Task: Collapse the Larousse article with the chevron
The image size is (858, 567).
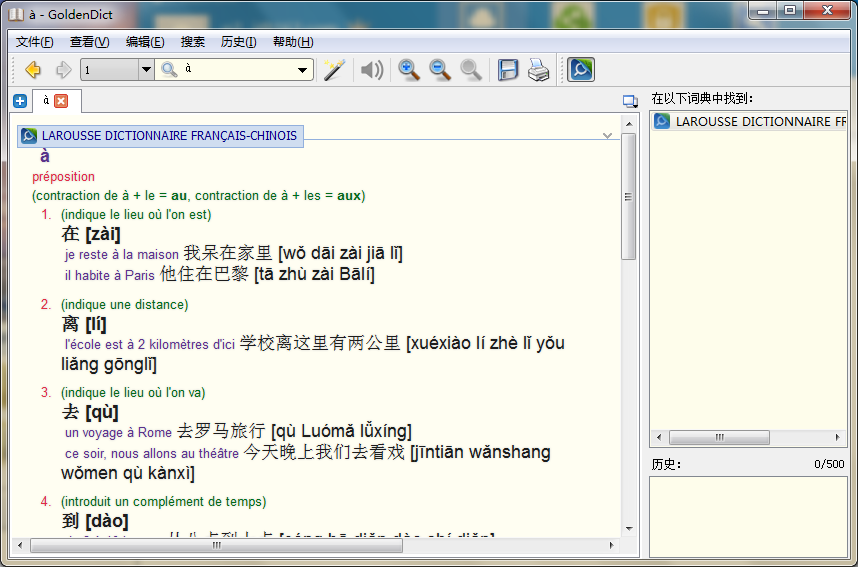Action: tap(607, 136)
